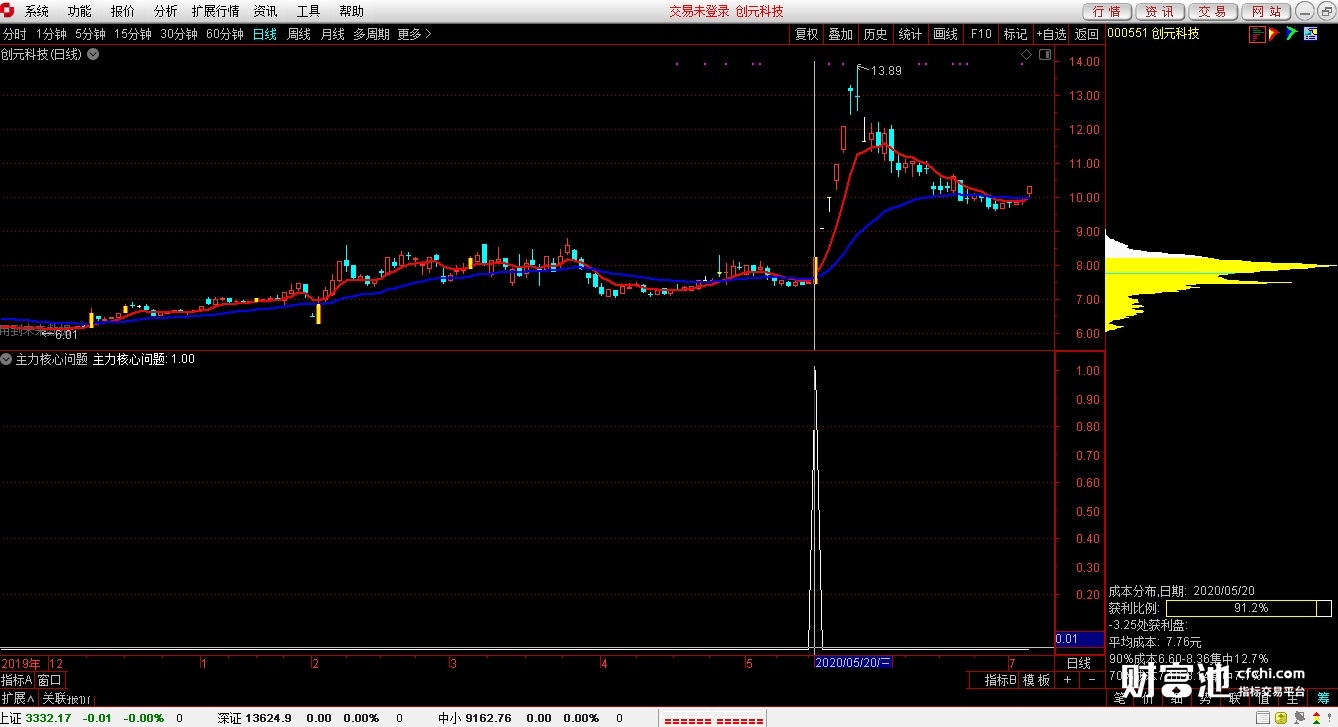Click the 资讯 button at top right
This screenshot has width=1338, height=727.
click(x=1160, y=11)
